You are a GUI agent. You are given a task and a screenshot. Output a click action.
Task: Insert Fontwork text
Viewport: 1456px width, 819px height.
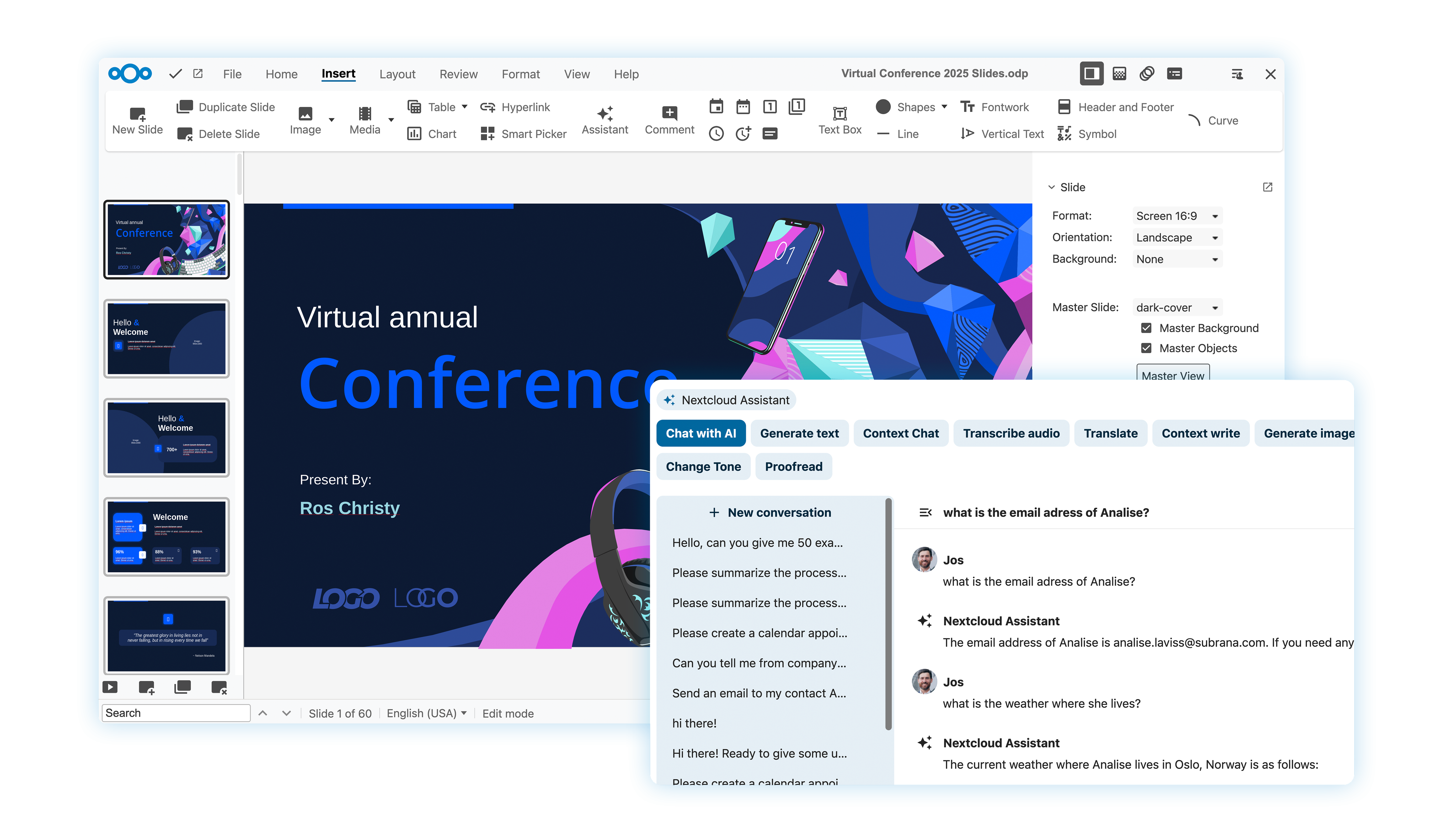994,107
